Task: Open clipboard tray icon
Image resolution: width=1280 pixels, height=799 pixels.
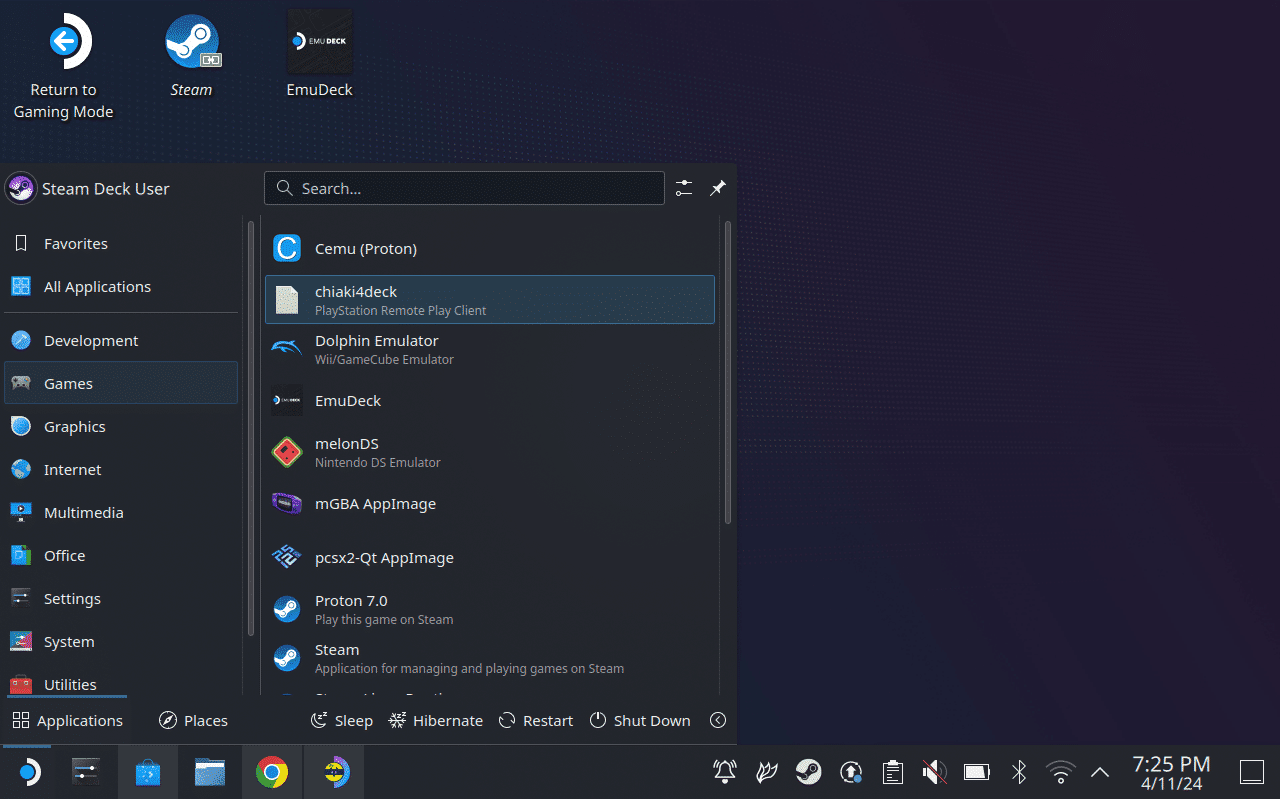Action: coord(893,772)
